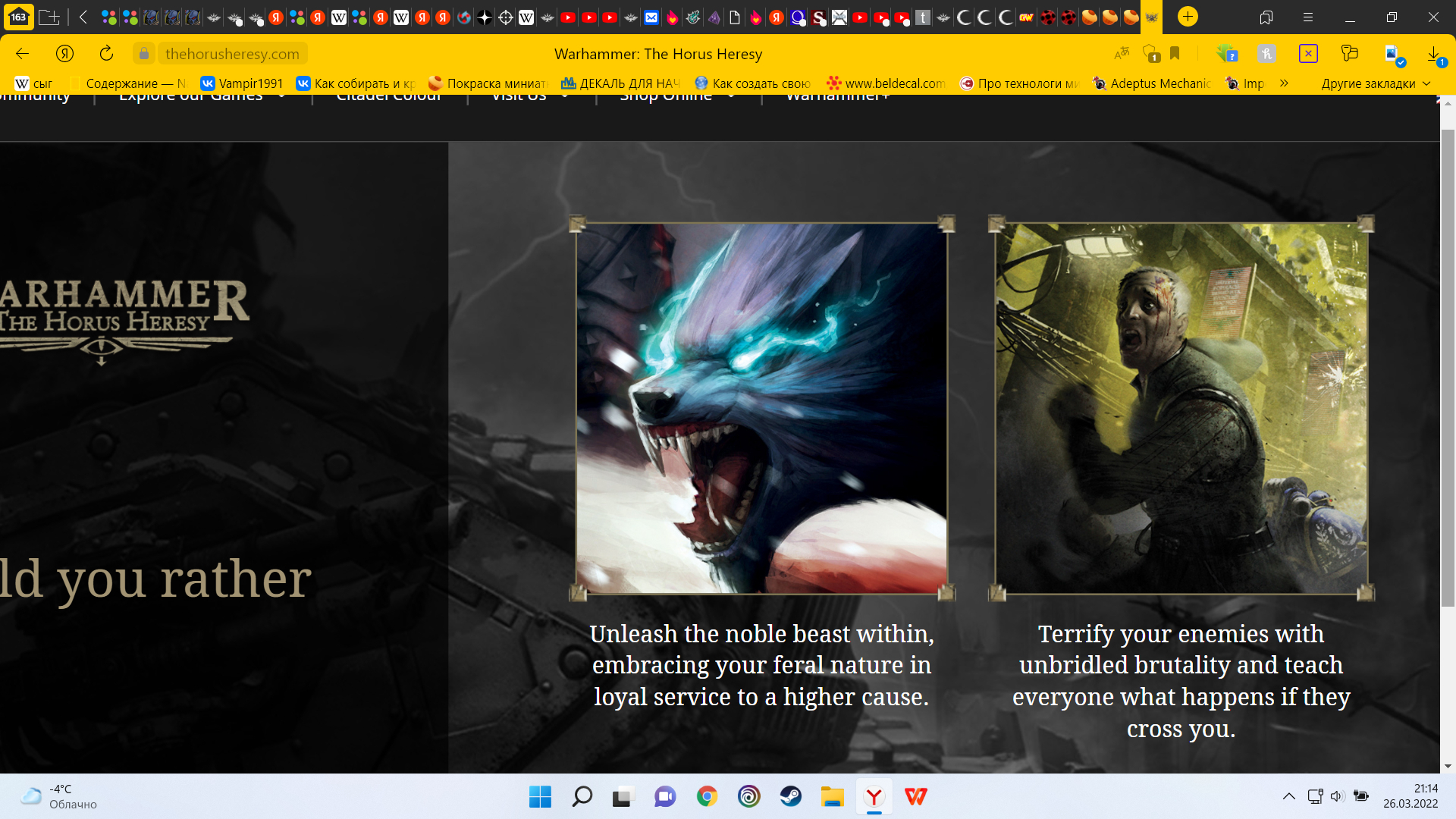Select the active Horus Heresy tab
1456x819 pixels.
1151,17
